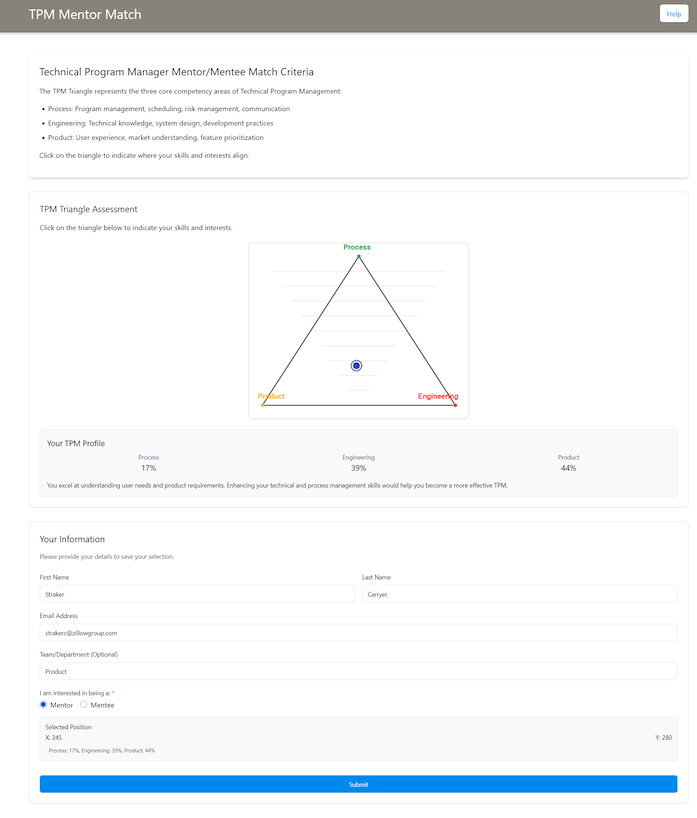
Task: Click the Process vertex at triangle top
Action: (x=358, y=257)
